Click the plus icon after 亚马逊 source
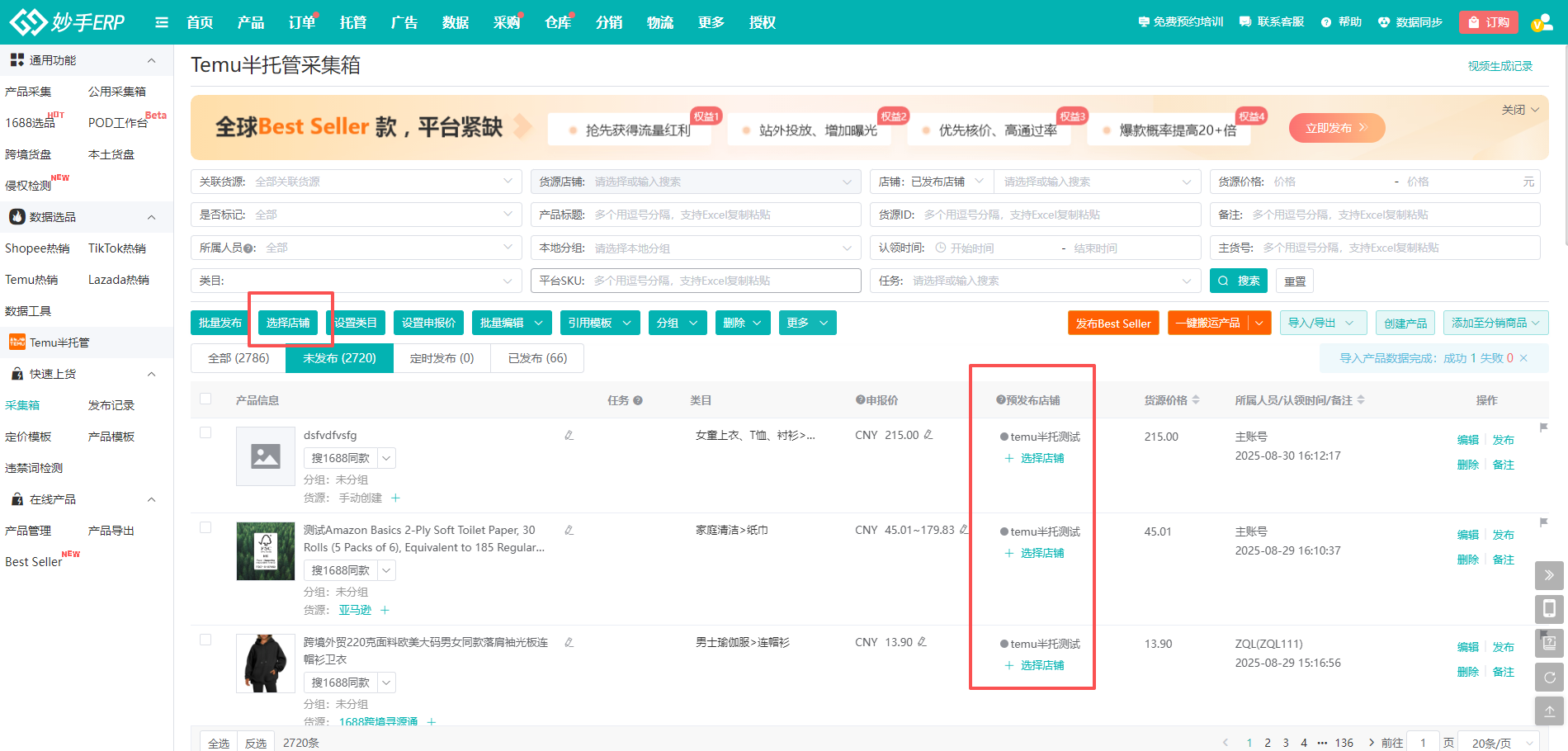The width and height of the screenshot is (1568, 751). point(385,610)
